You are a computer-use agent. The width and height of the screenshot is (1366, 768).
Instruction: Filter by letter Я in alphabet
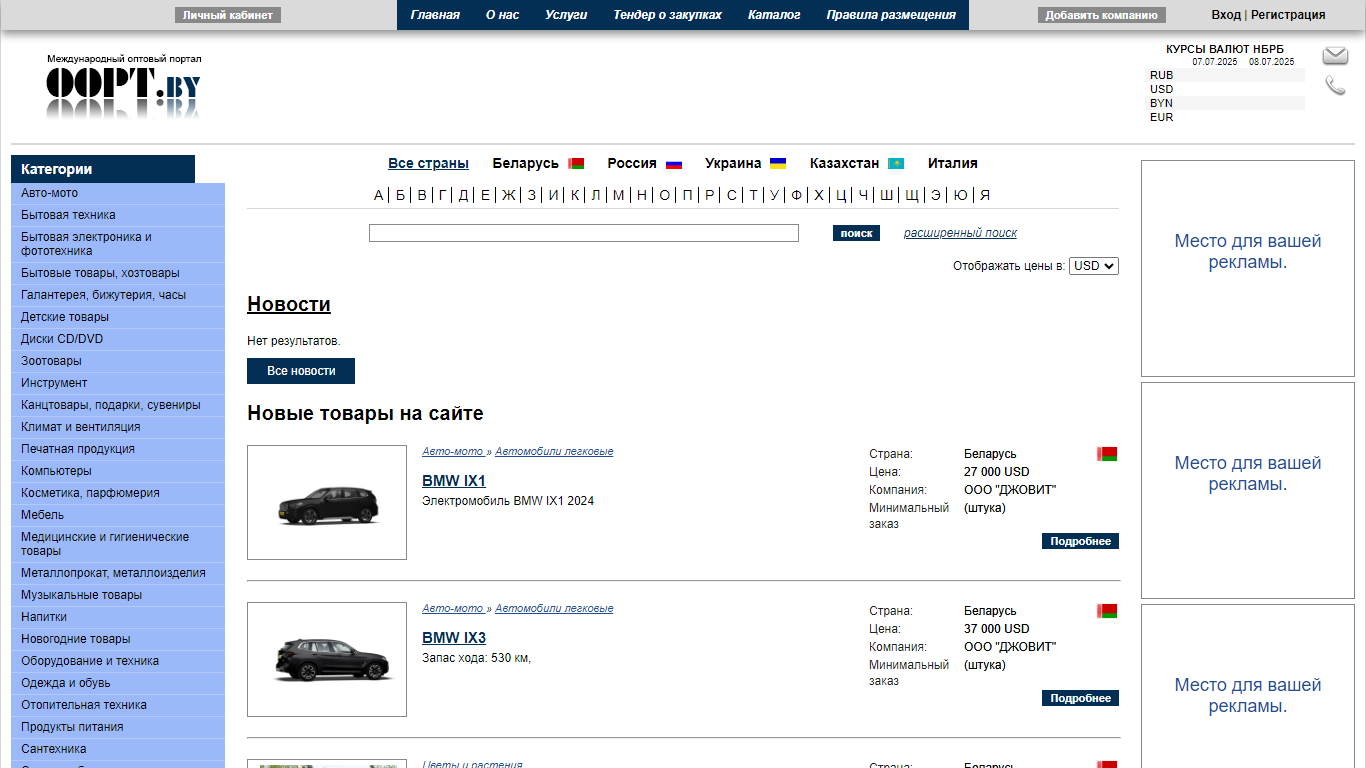point(984,195)
